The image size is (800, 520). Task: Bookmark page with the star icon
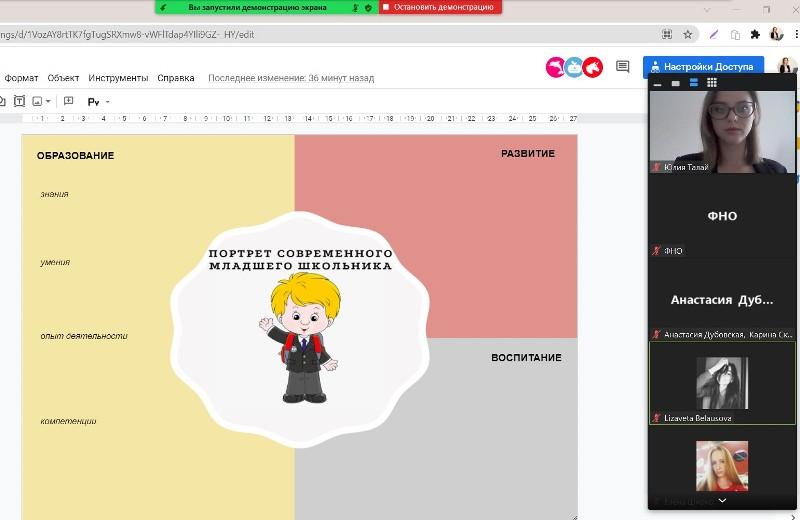(x=688, y=34)
